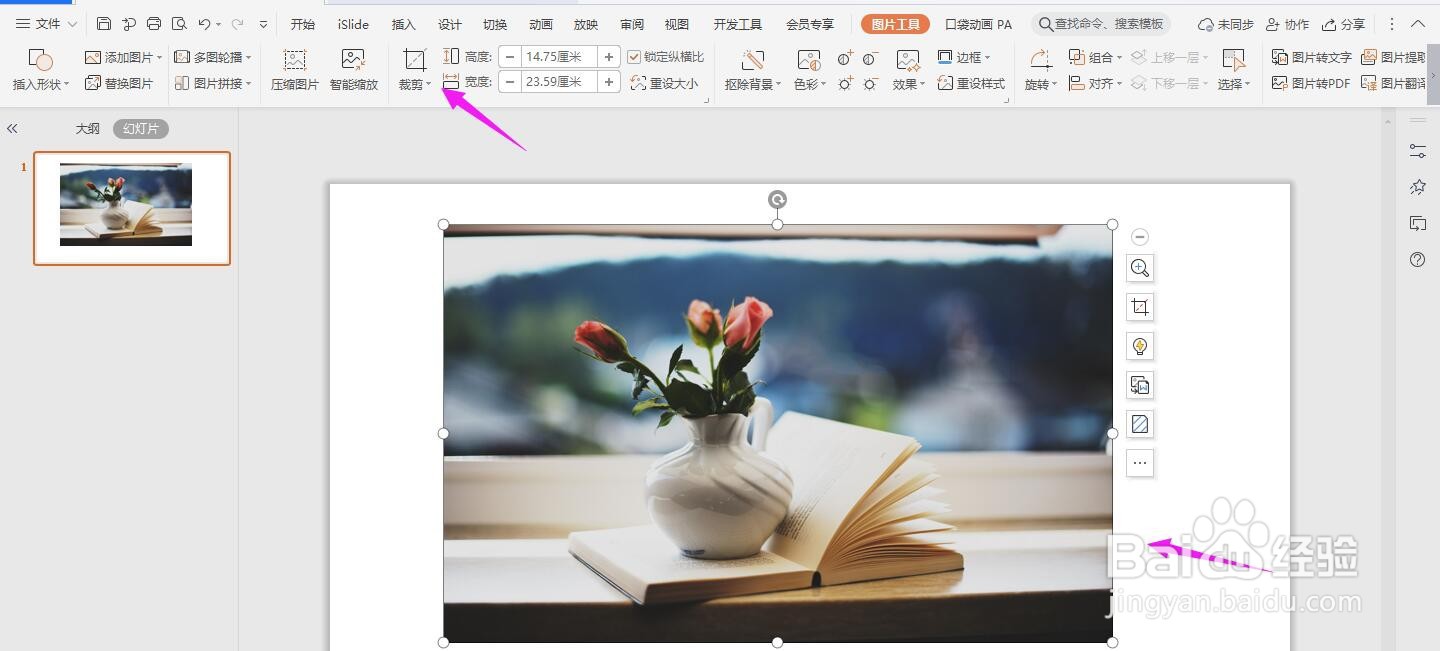Increase height with the plus stepper
This screenshot has width=1440, height=651.
point(609,57)
